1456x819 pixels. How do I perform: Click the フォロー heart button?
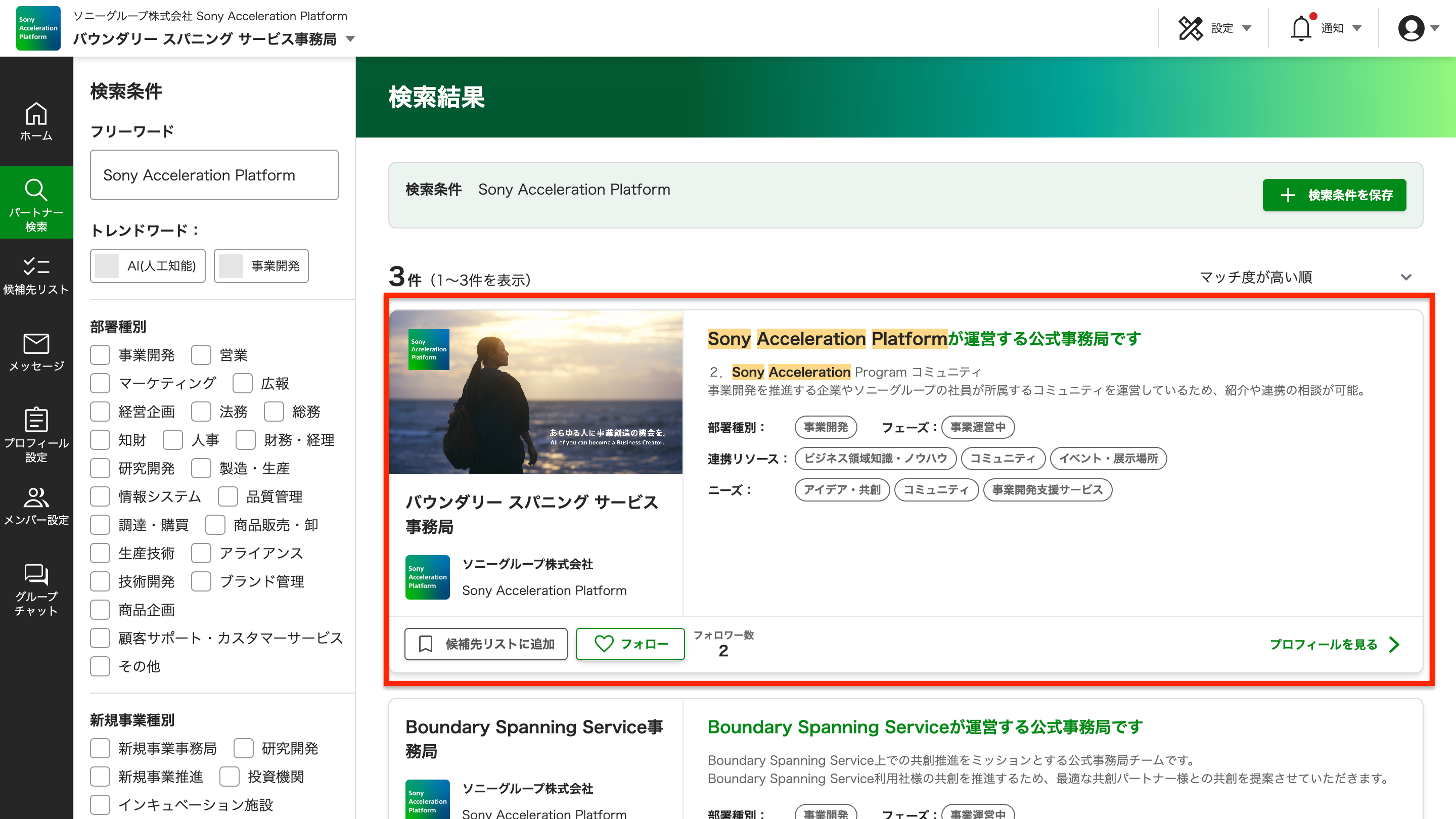[x=630, y=644]
